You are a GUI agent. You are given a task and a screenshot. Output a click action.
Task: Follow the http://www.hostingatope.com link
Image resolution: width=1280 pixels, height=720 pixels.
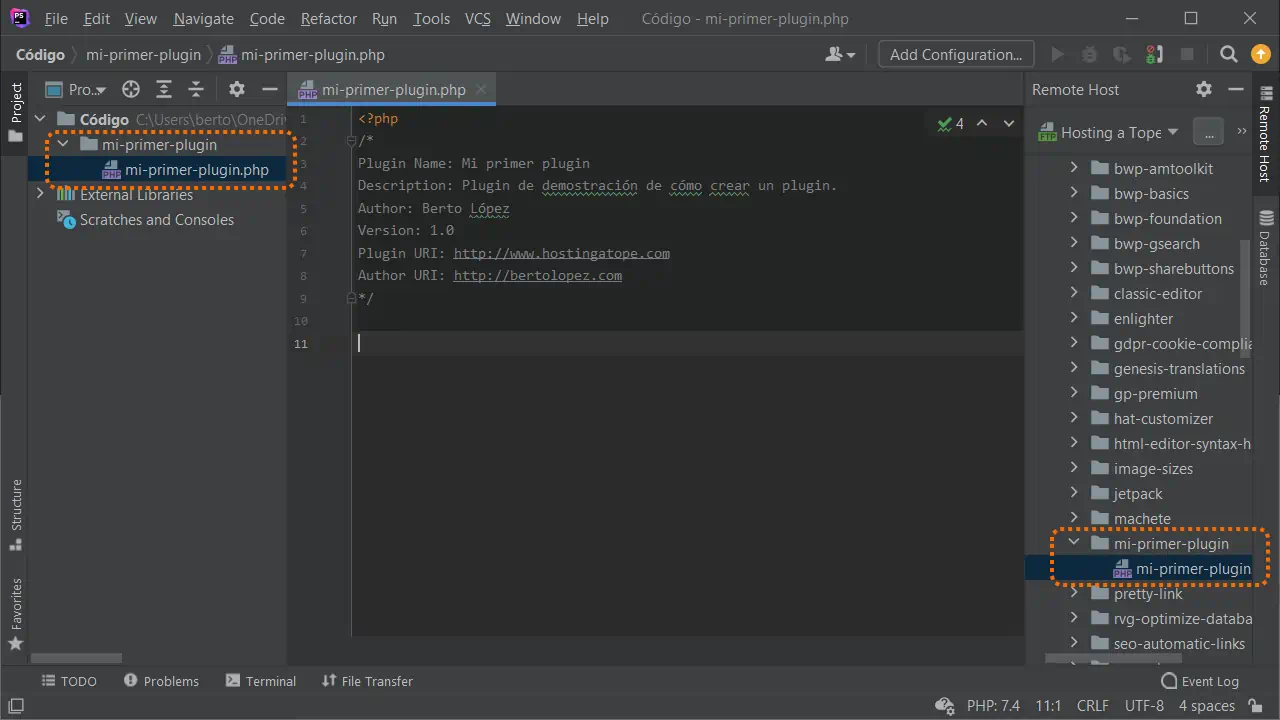click(x=562, y=253)
